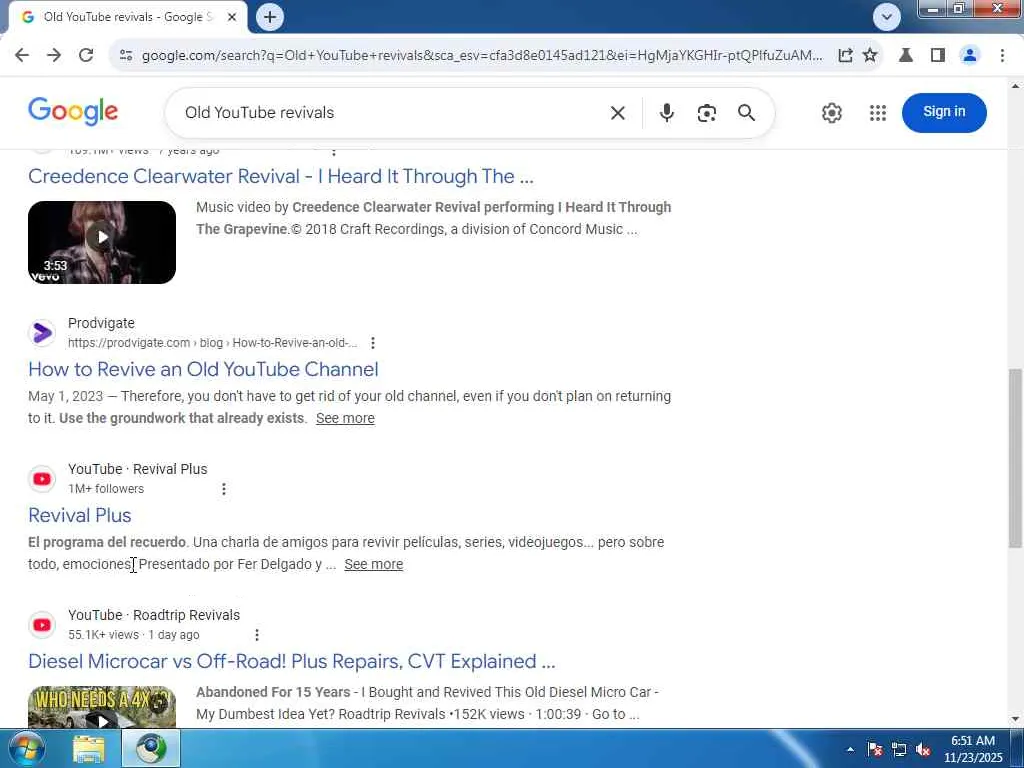Open Revival Plus result options menu
Viewport: 1024px width, 768px height.
point(223,489)
